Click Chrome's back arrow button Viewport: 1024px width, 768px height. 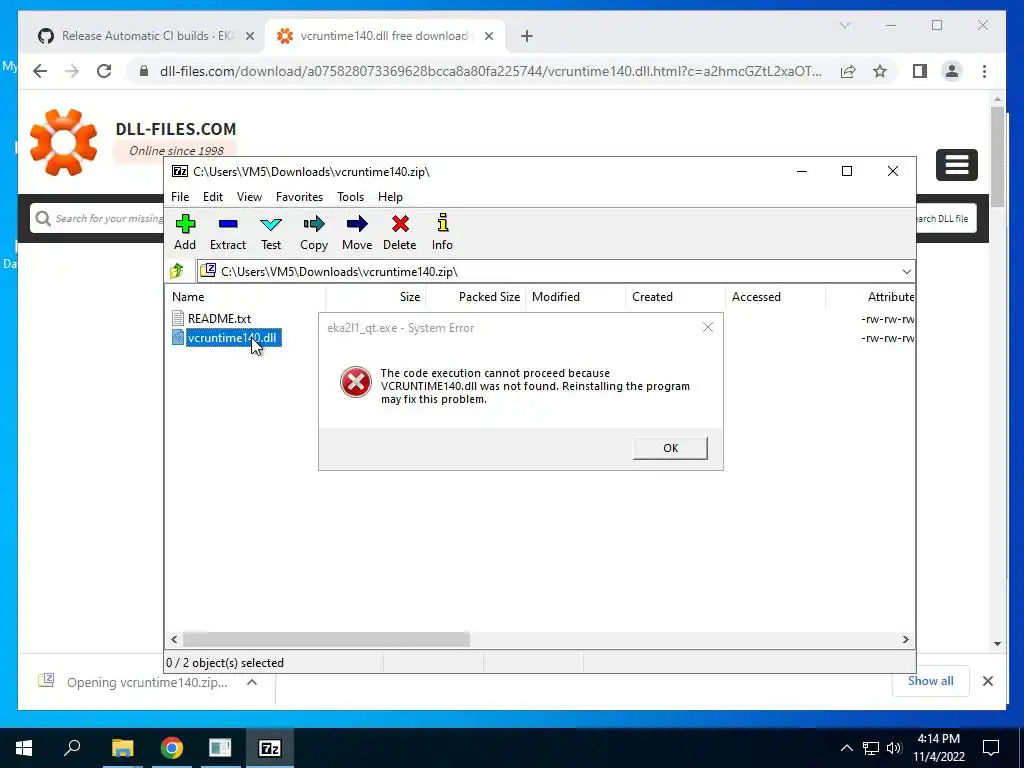tap(40, 71)
